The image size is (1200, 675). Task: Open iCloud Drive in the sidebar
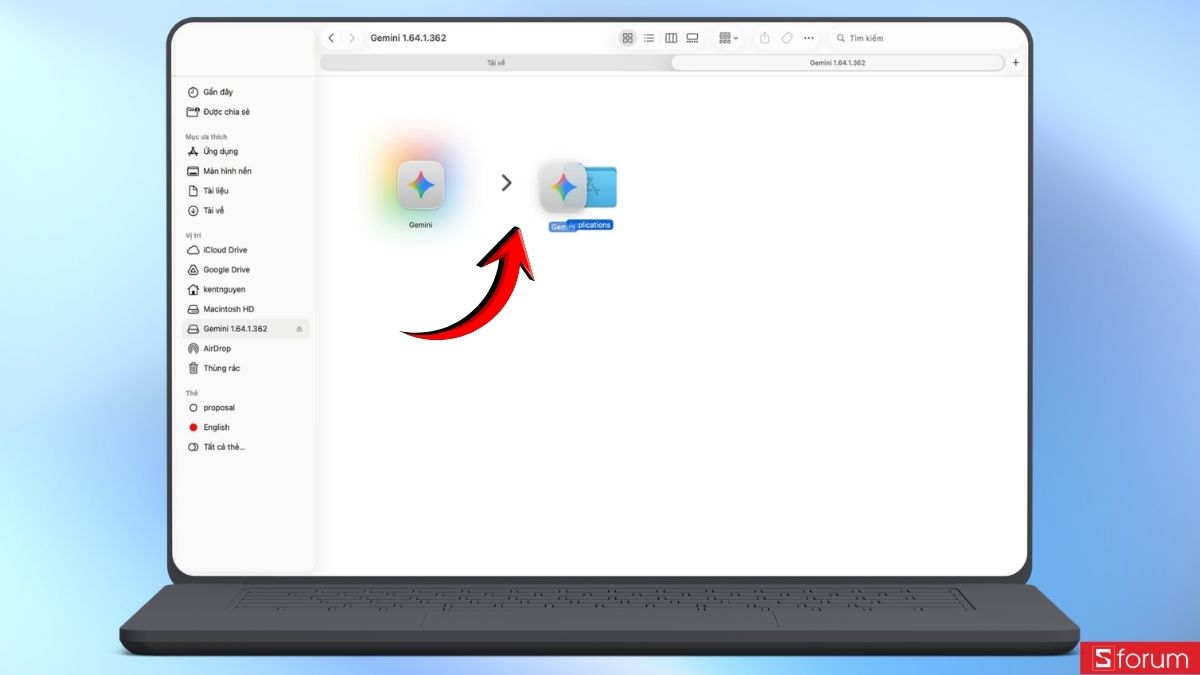247,250
